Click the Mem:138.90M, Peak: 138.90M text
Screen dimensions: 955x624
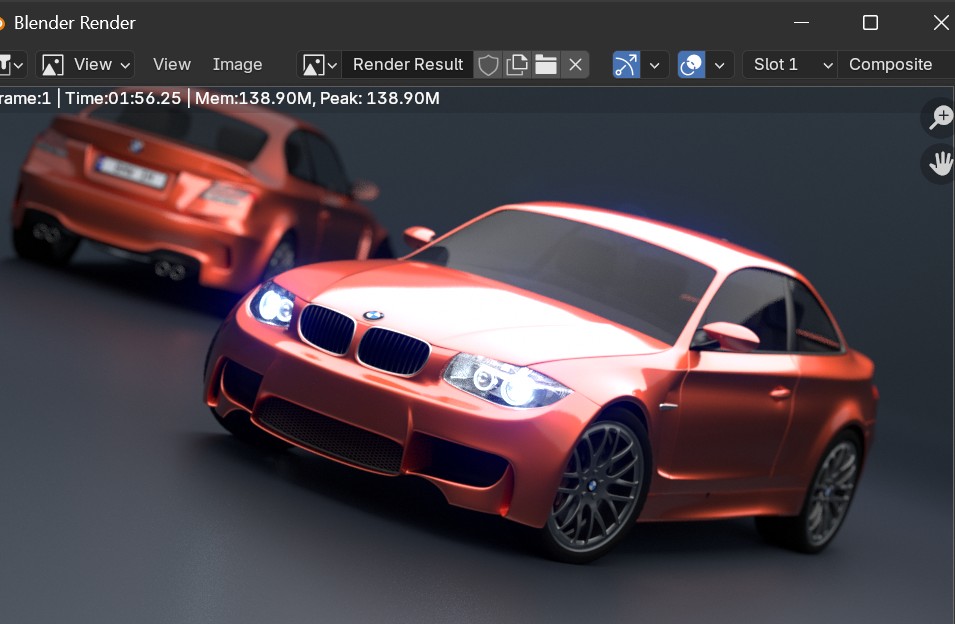317,98
